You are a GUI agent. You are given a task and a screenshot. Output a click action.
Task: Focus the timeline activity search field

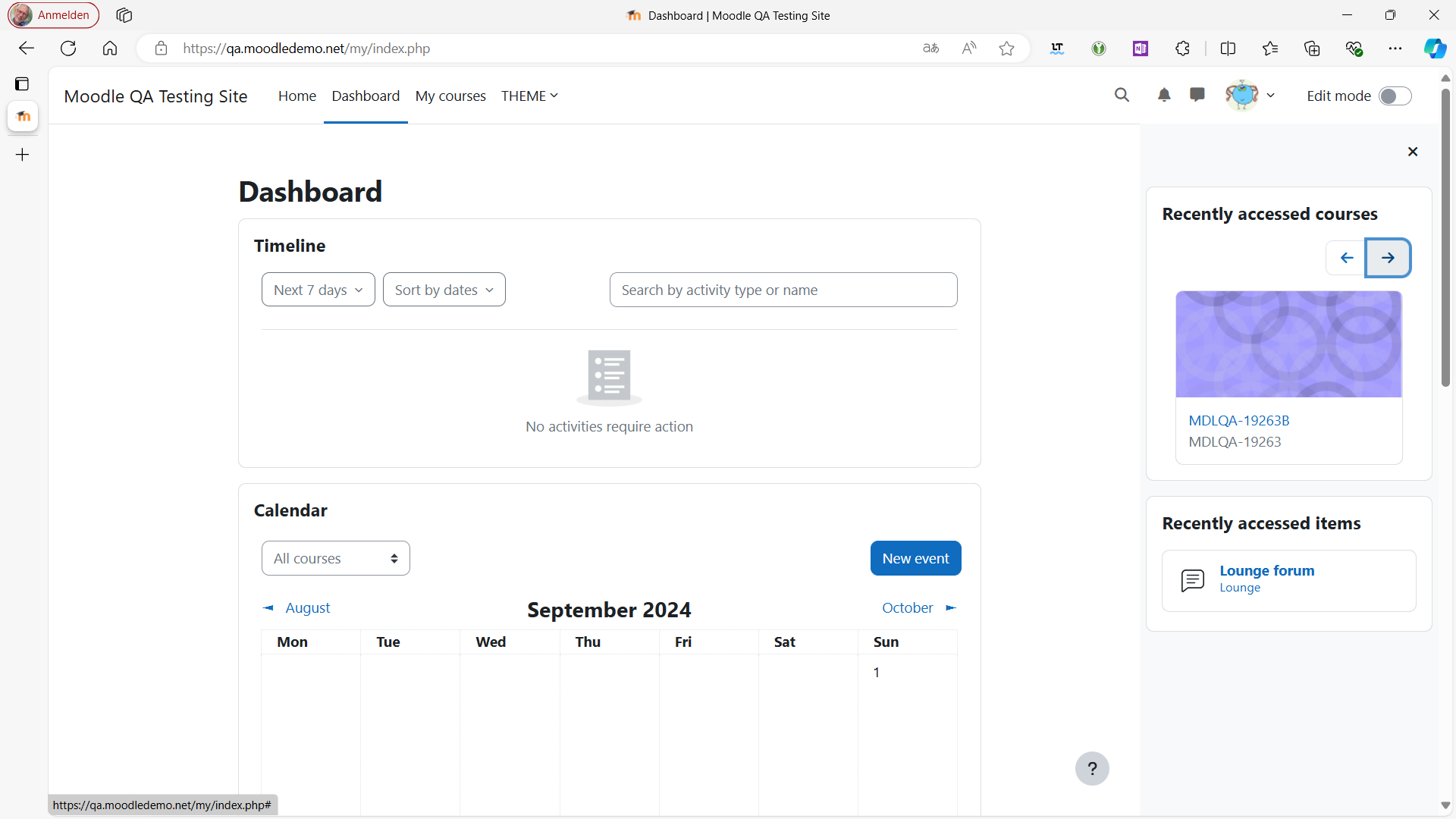click(x=783, y=290)
